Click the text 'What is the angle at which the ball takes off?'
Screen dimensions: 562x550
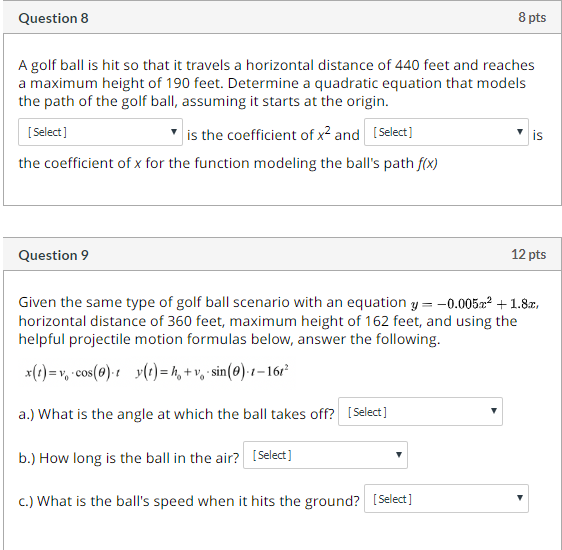pos(186,414)
